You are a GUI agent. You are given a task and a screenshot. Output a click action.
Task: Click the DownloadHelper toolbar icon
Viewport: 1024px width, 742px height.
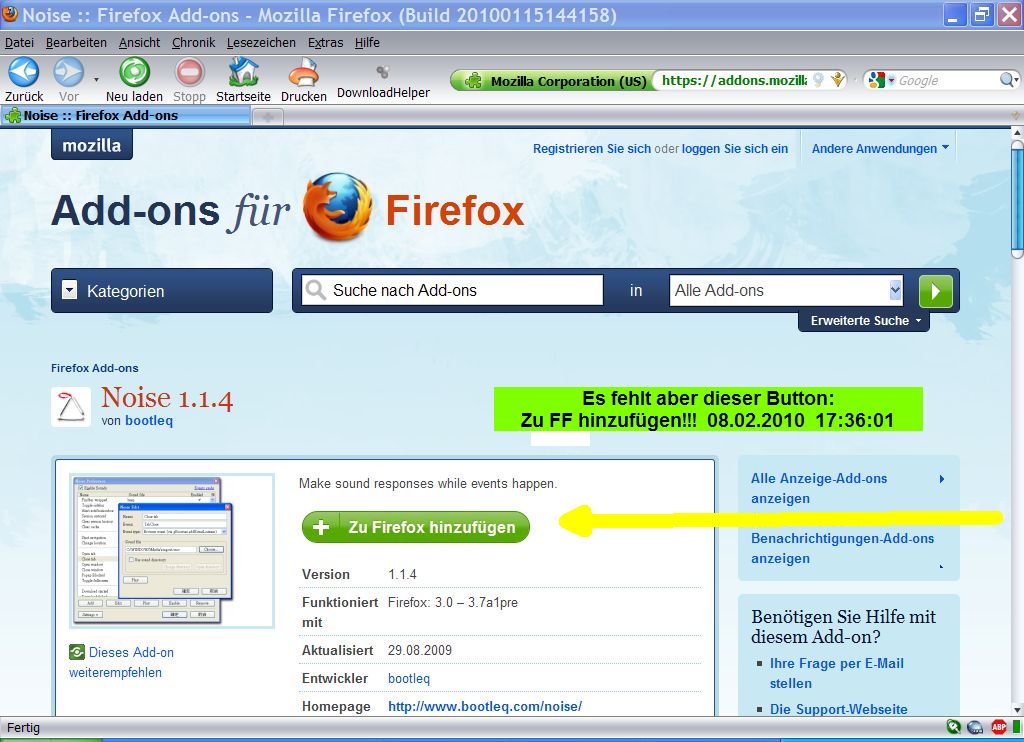(383, 72)
